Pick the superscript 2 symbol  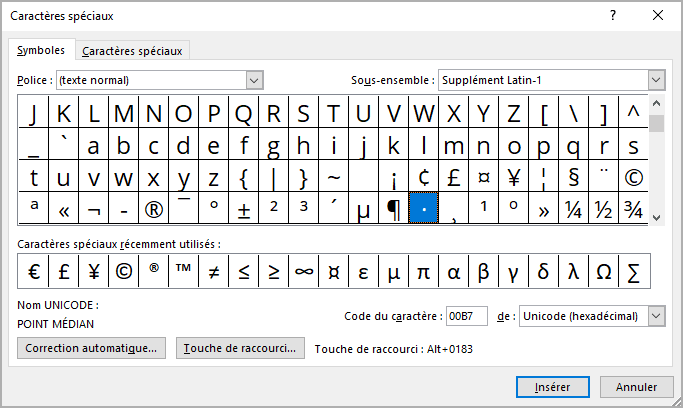(x=274, y=208)
